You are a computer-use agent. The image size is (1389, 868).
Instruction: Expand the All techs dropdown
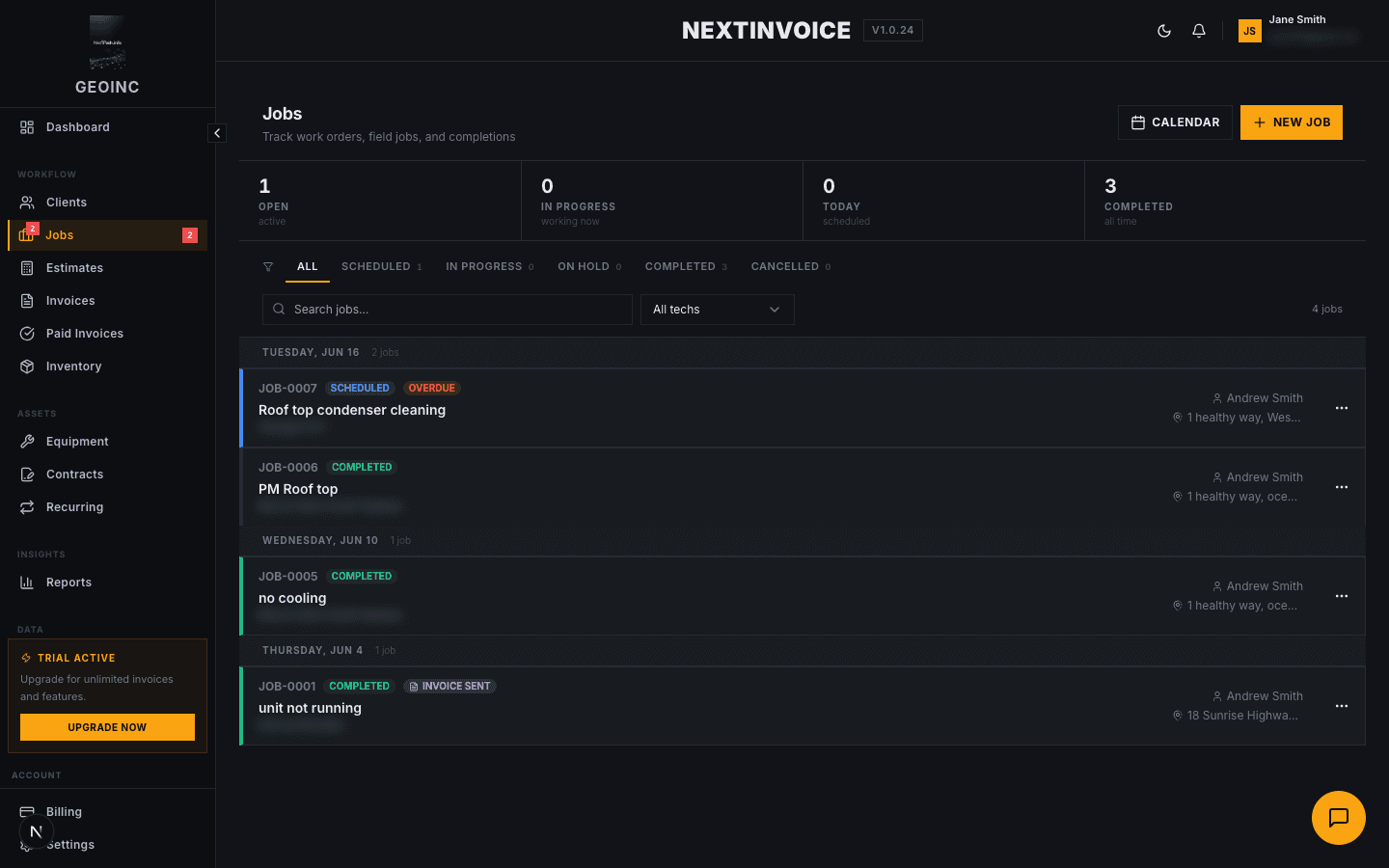point(718,310)
